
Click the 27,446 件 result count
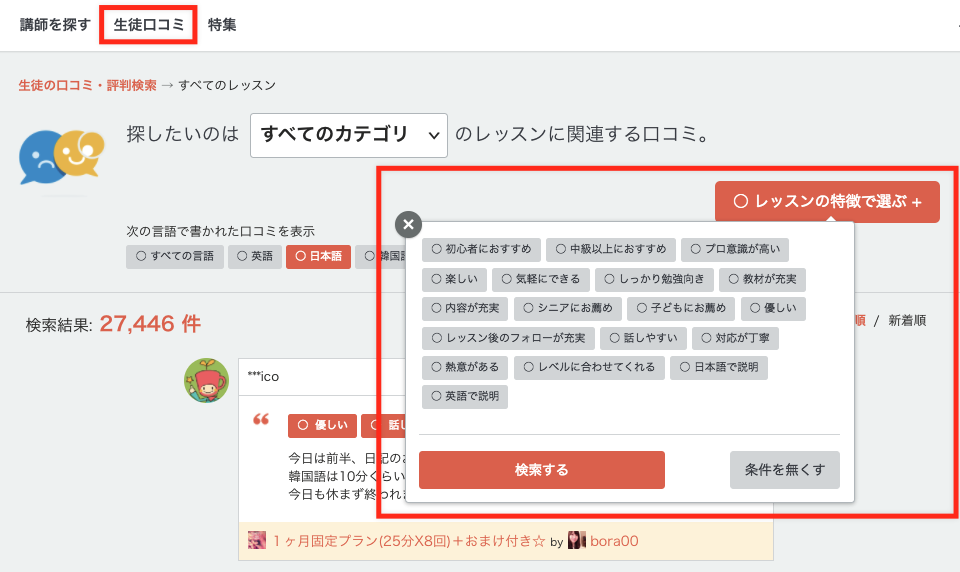[x=150, y=323]
